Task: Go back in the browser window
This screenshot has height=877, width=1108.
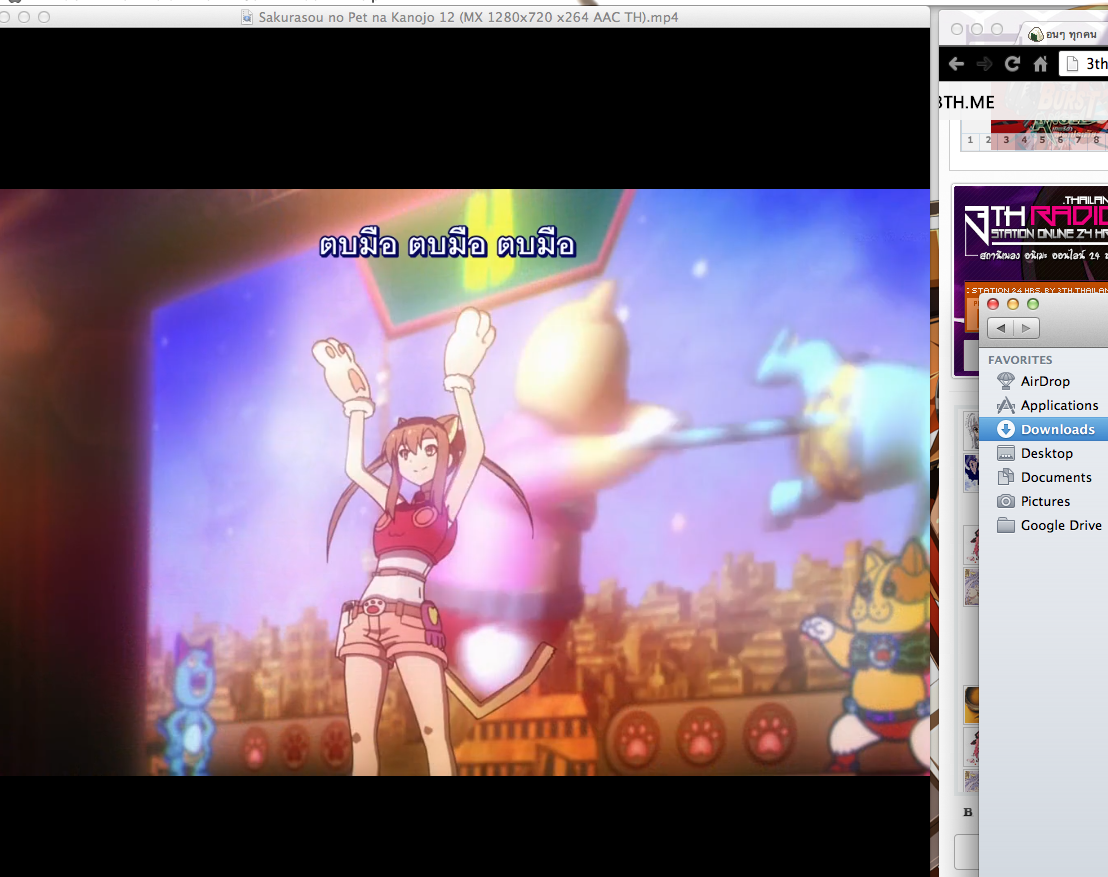Action: (956, 64)
